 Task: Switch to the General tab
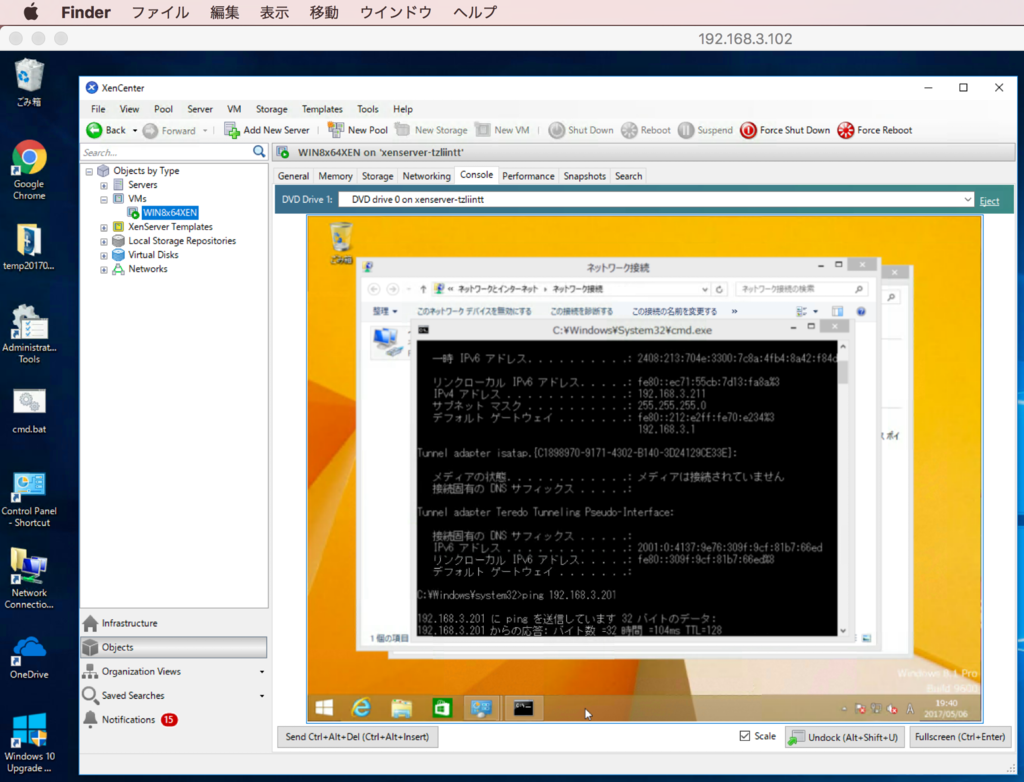point(293,176)
